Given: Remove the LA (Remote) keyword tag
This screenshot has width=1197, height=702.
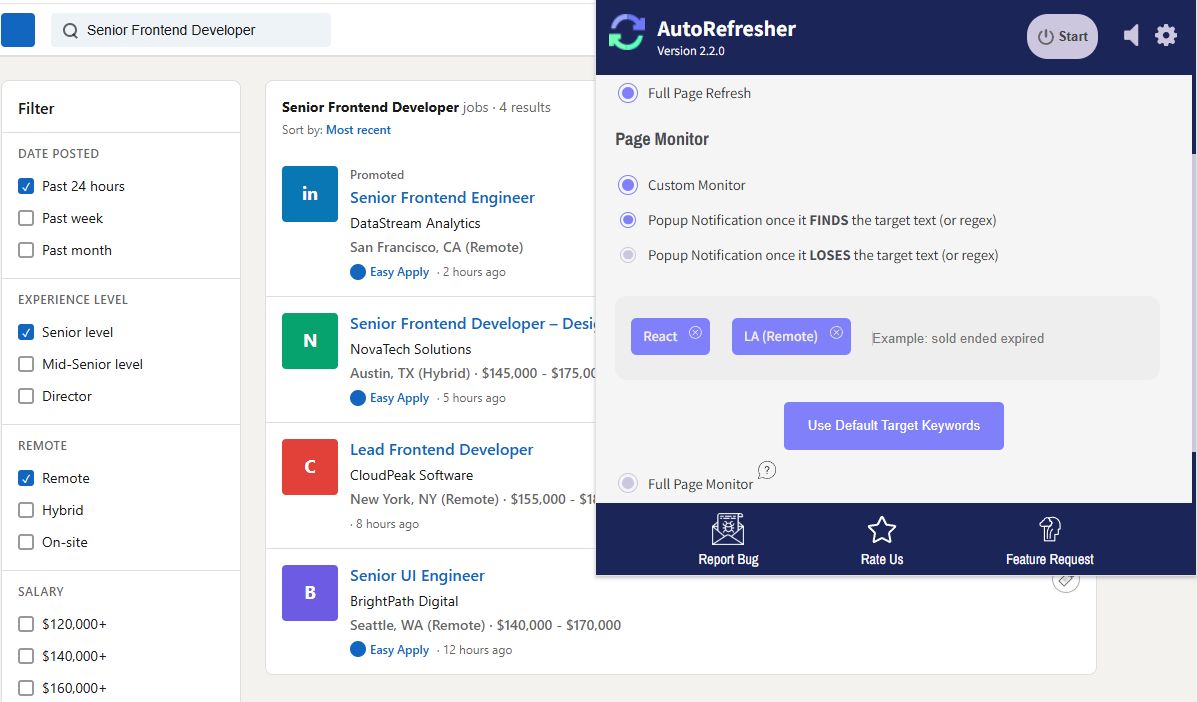Looking at the screenshot, I should (x=837, y=333).
